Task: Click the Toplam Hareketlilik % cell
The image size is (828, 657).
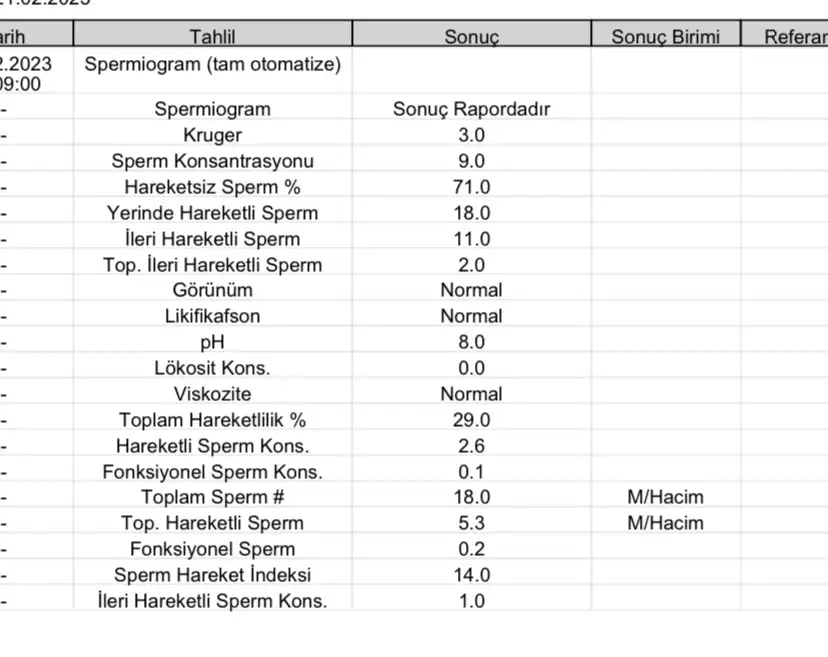Action: pyautogui.click(x=212, y=420)
